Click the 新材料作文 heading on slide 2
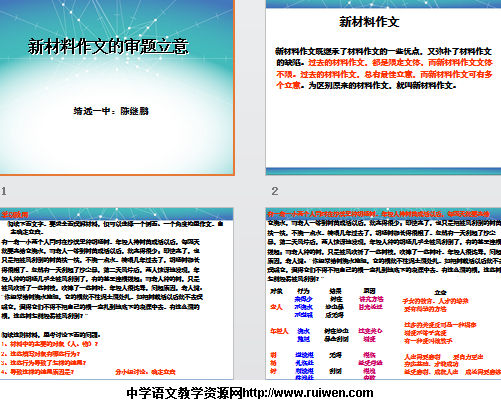 369,22
